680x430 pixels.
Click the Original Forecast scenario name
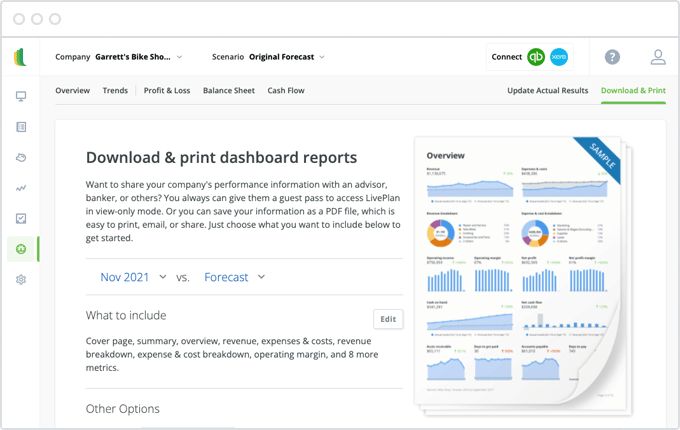(281, 57)
